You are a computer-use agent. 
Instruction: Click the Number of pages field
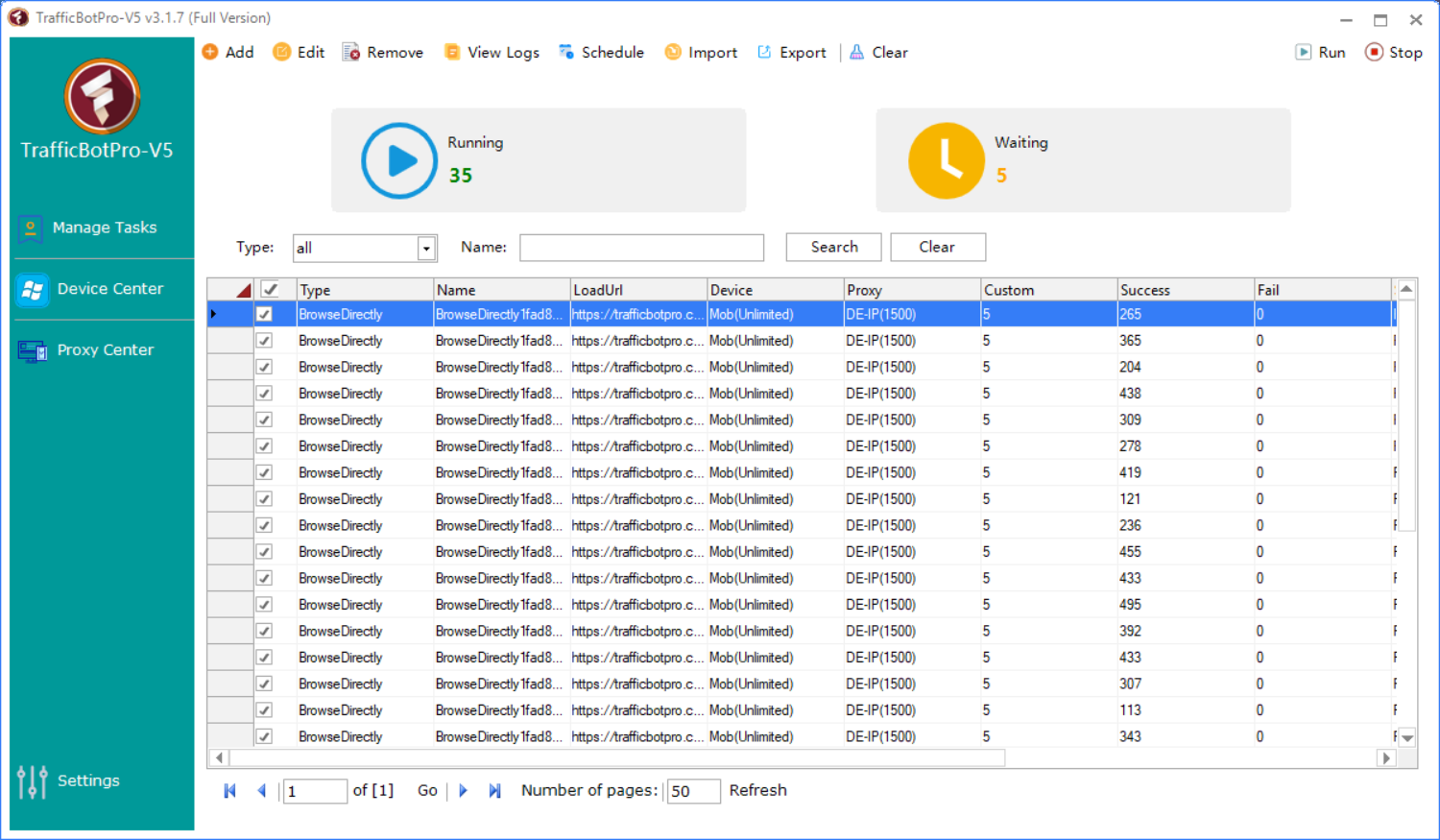click(x=693, y=791)
